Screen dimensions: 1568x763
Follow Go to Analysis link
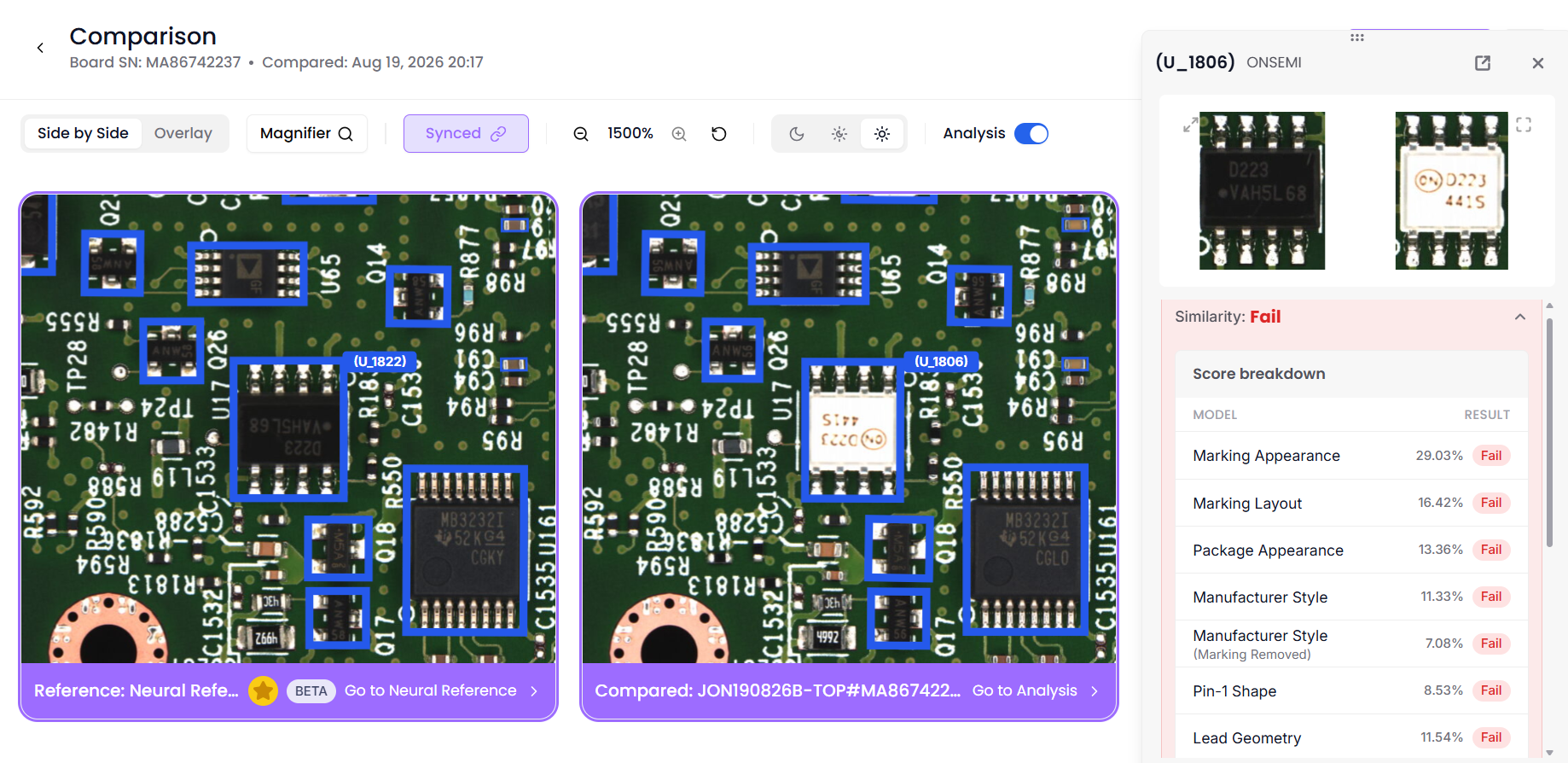click(1035, 690)
